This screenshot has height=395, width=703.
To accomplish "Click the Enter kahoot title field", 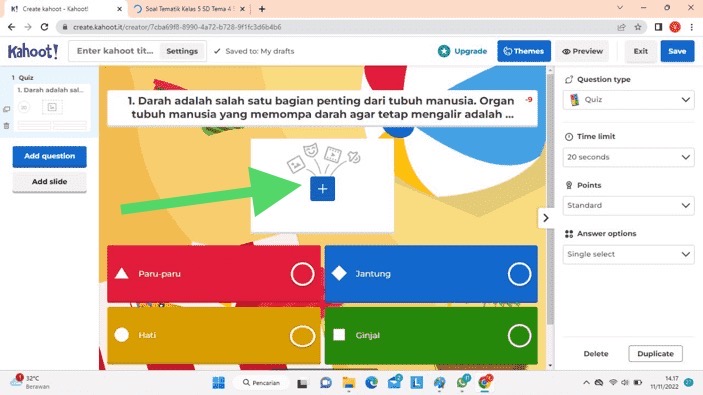I will point(115,51).
